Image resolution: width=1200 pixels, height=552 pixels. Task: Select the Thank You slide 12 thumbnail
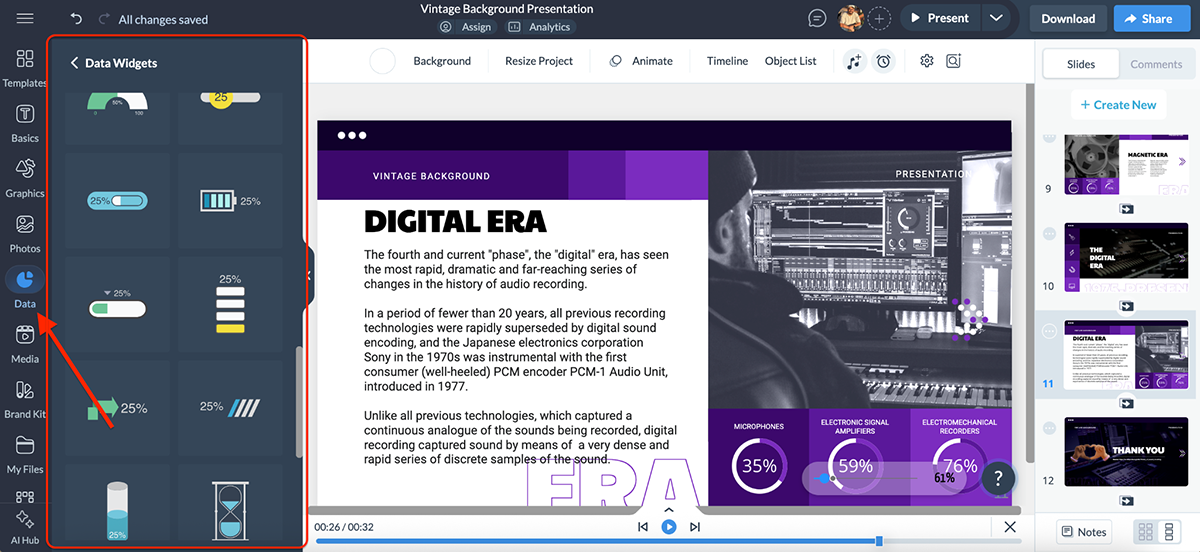click(1126, 452)
